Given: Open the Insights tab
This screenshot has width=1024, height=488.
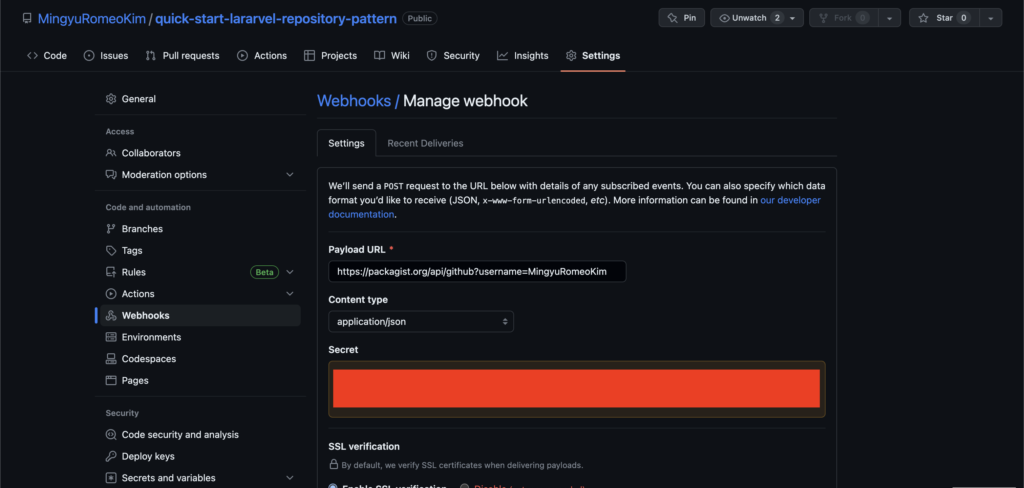Looking at the screenshot, I should pos(522,56).
